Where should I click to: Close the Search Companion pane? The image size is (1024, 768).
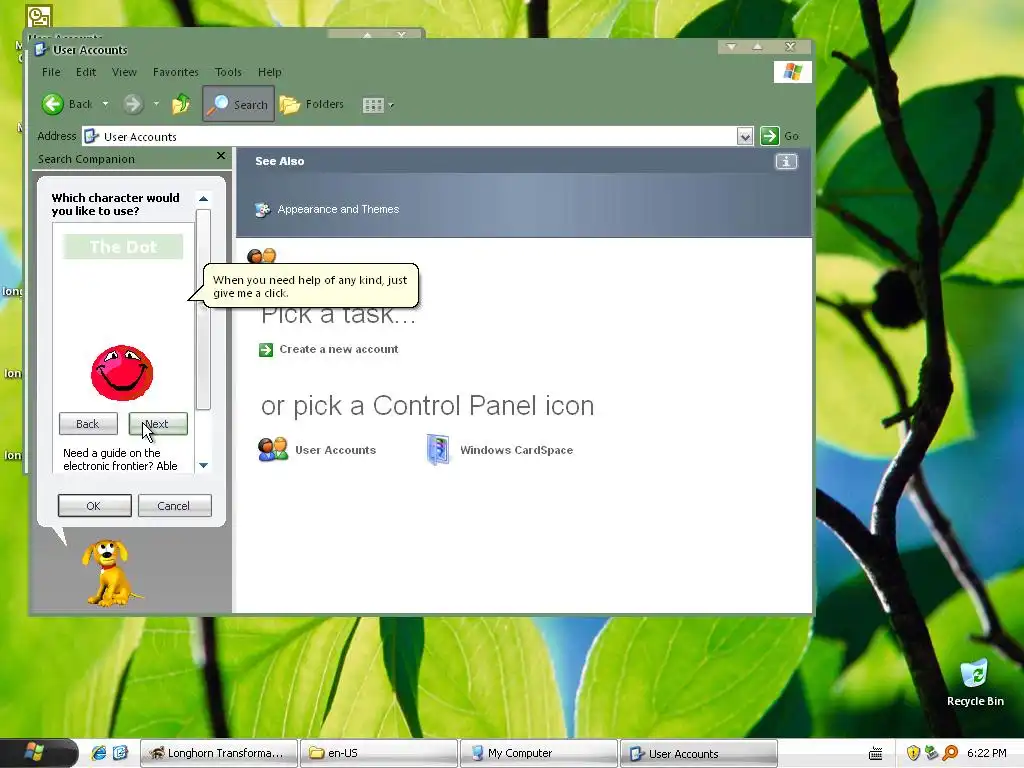coord(221,155)
